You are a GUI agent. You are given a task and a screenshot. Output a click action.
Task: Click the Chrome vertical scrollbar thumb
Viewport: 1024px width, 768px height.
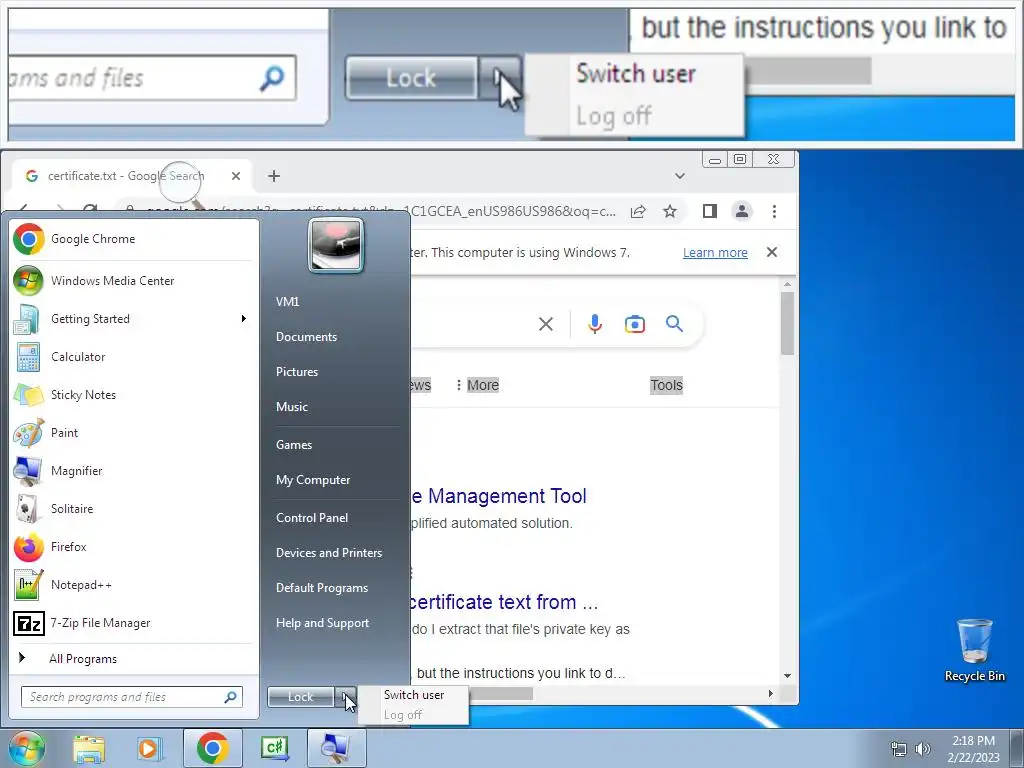click(x=788, y=324)
